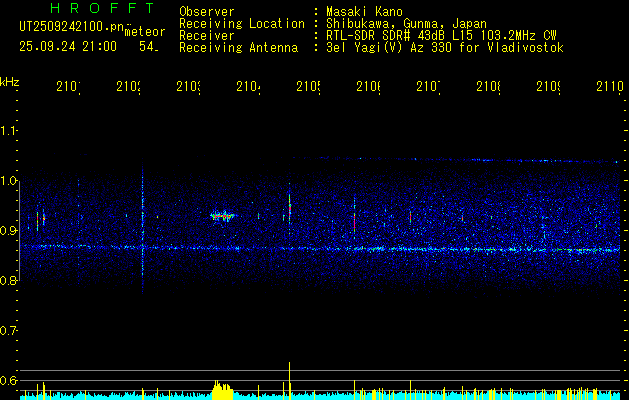Click the 0.8 frequency axis label
The image size is (629, 400).
[x=9, y=281]
